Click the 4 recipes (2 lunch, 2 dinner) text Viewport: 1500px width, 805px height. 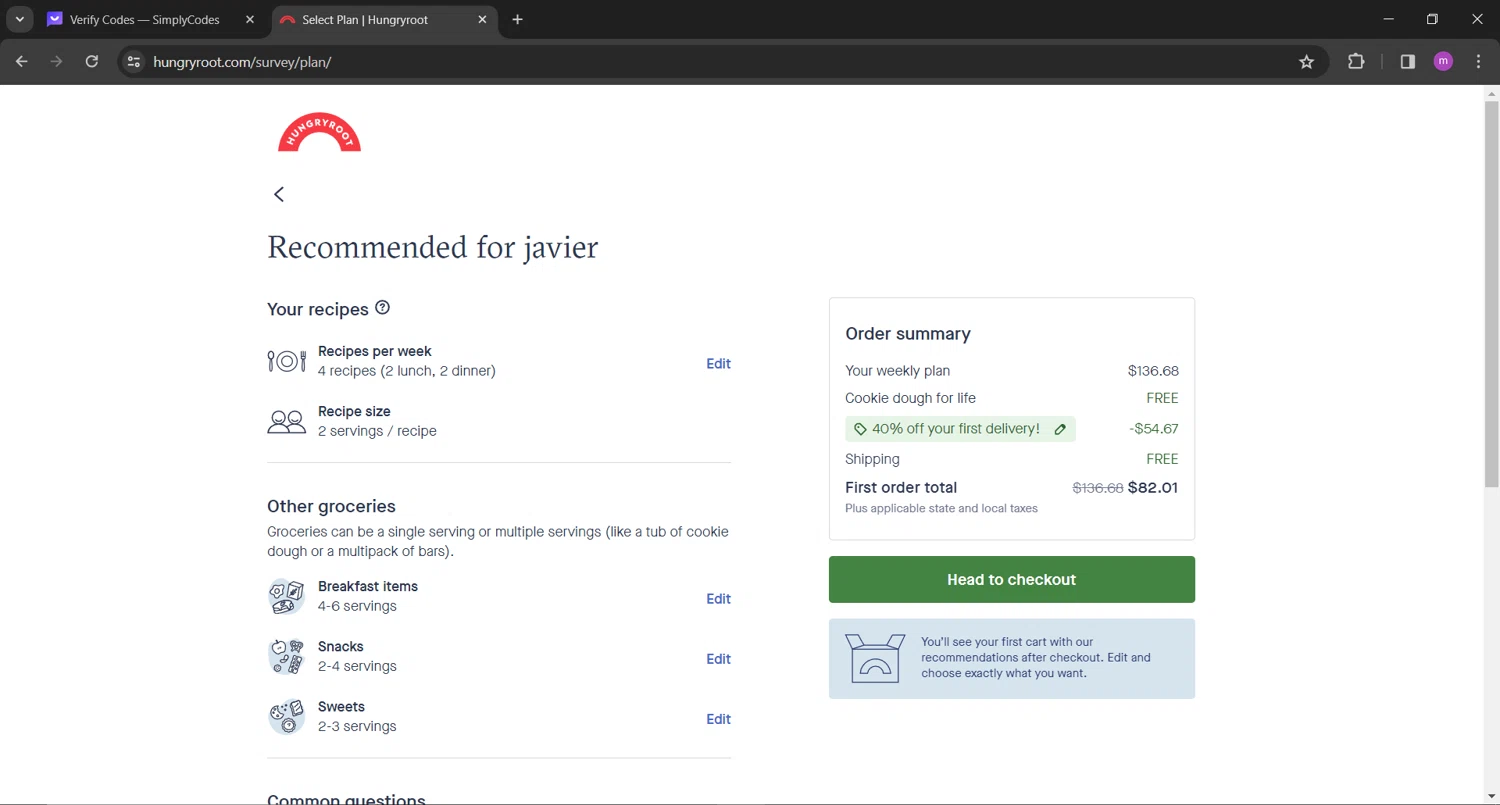coord(407,371)
